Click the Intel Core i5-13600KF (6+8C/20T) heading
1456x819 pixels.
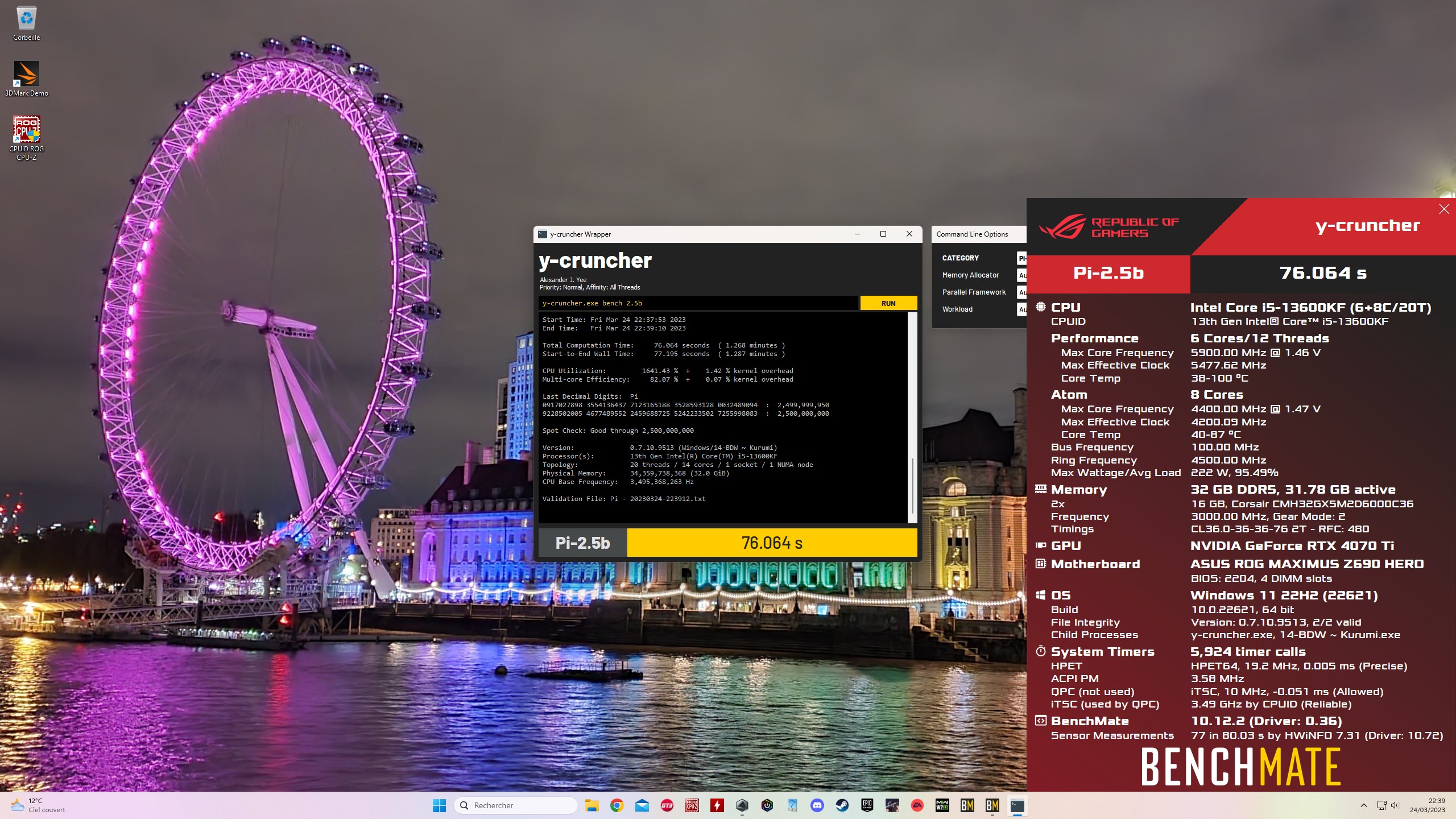coord(1310,307)
